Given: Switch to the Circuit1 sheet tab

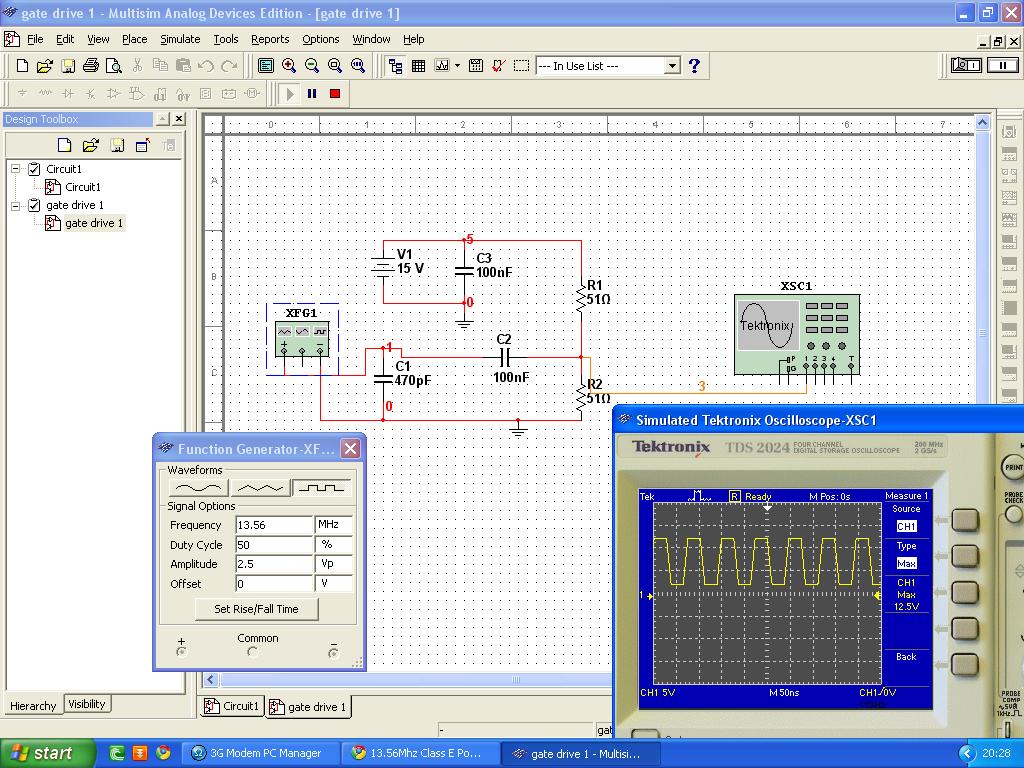Looking at the screenshot, I should [x=232, y=706].
